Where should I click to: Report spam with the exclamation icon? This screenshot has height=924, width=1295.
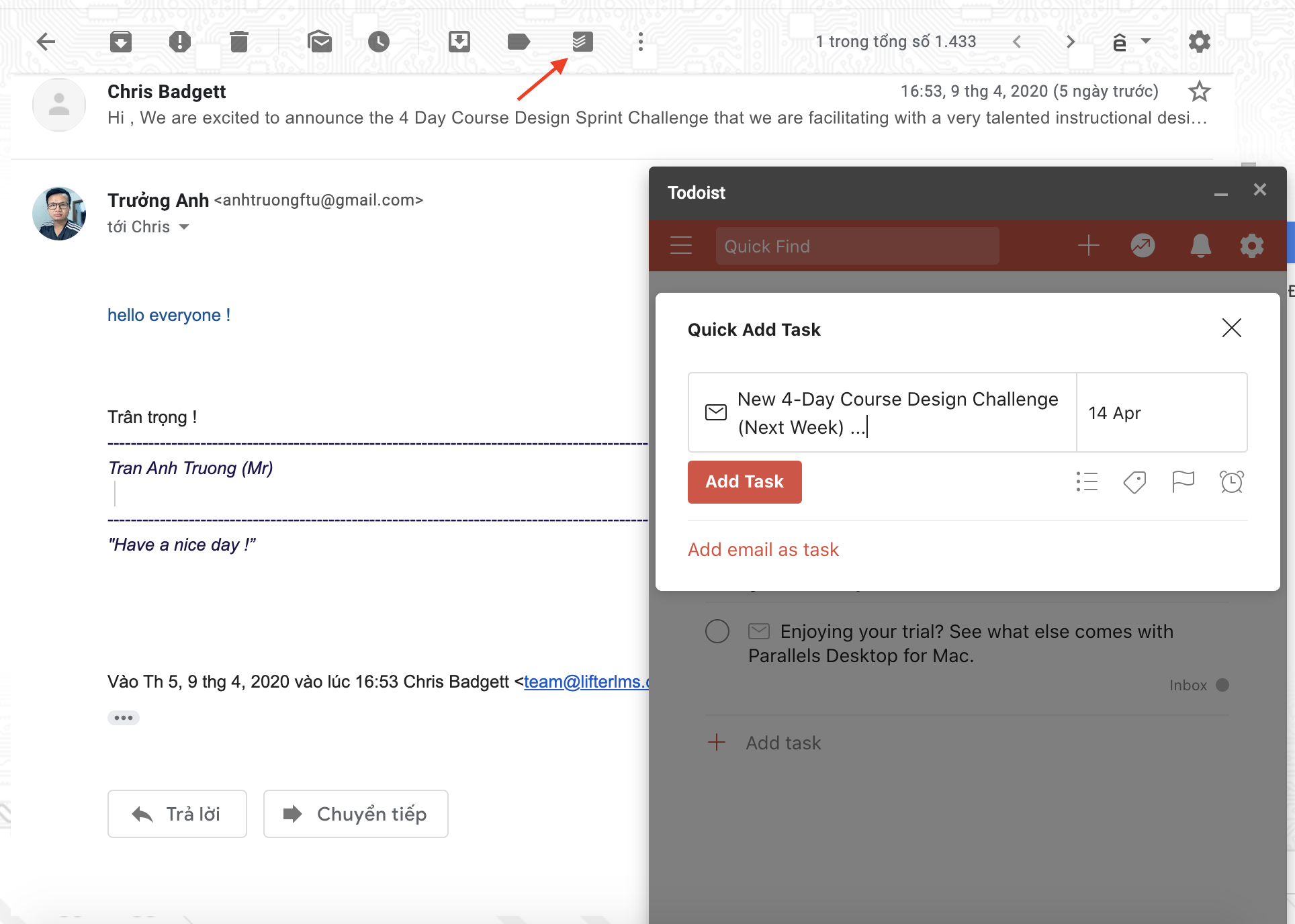179,42
